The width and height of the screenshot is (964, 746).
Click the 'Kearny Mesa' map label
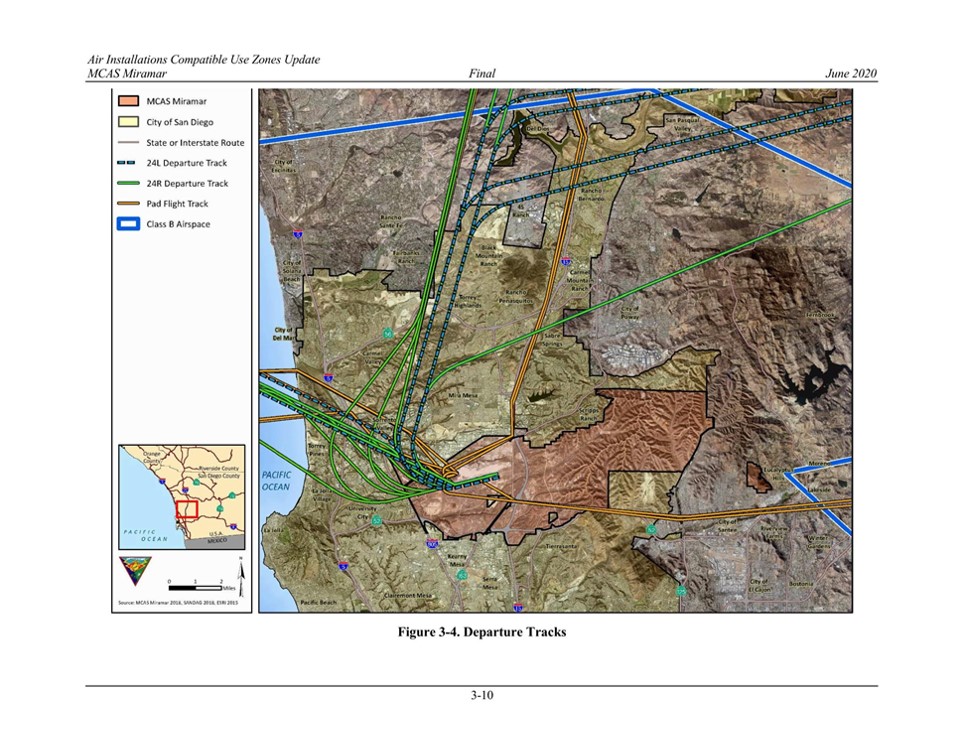(x=457, y=560)
